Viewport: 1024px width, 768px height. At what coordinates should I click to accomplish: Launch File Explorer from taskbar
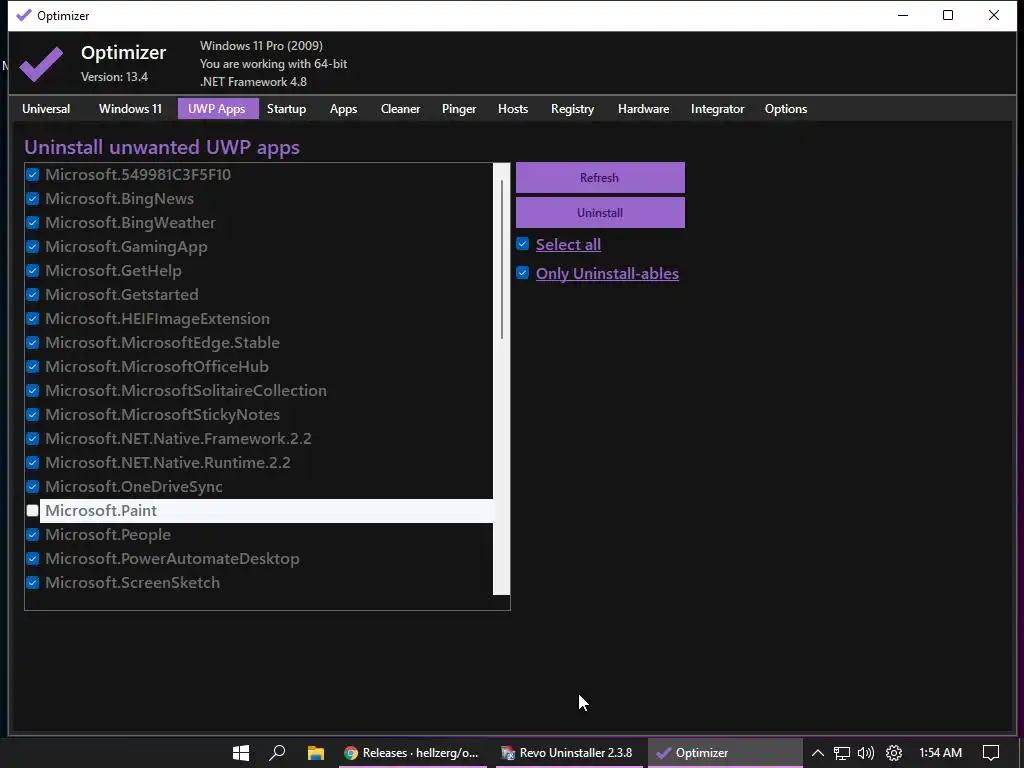[x=315, y=752]
